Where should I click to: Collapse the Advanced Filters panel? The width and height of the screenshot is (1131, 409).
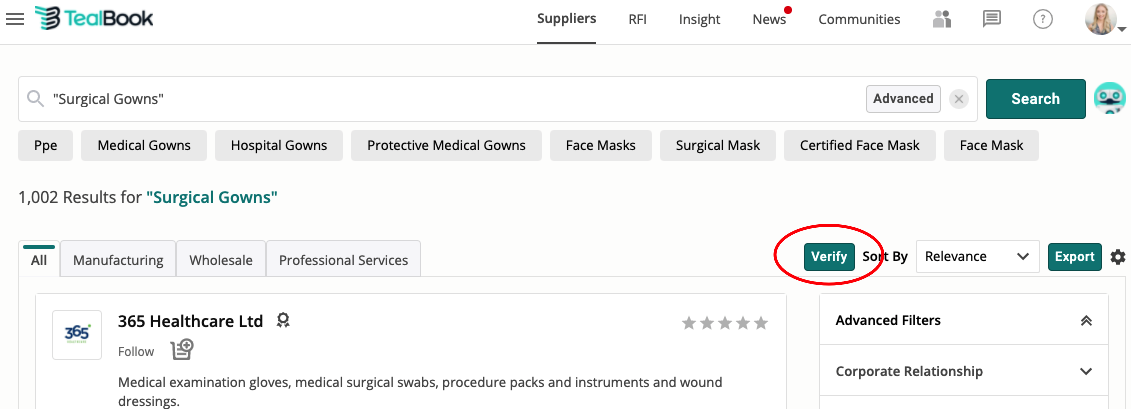(x=1086, y=320)
